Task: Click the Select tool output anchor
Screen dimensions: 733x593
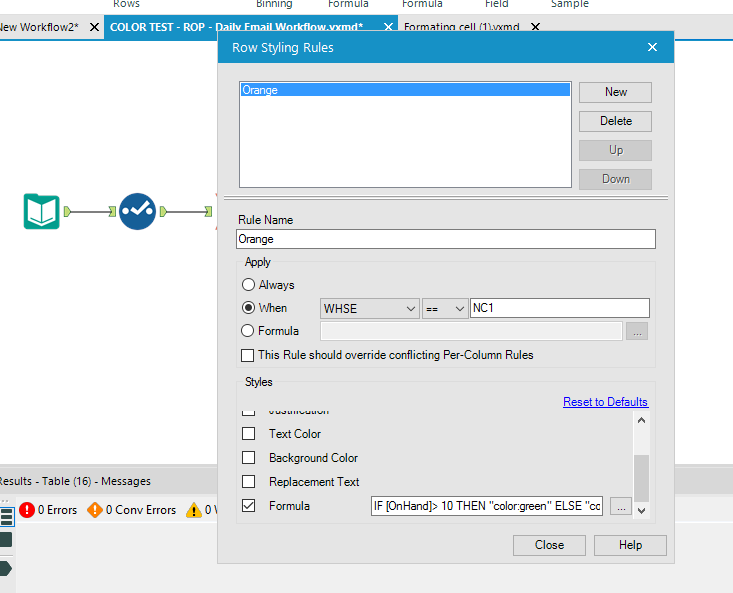Action: pos(163,212)
